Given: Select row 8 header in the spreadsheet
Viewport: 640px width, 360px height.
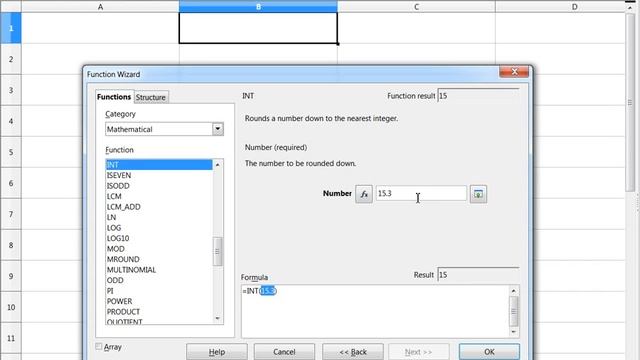Looking at the screenshot, I should [x=11, y=245].
